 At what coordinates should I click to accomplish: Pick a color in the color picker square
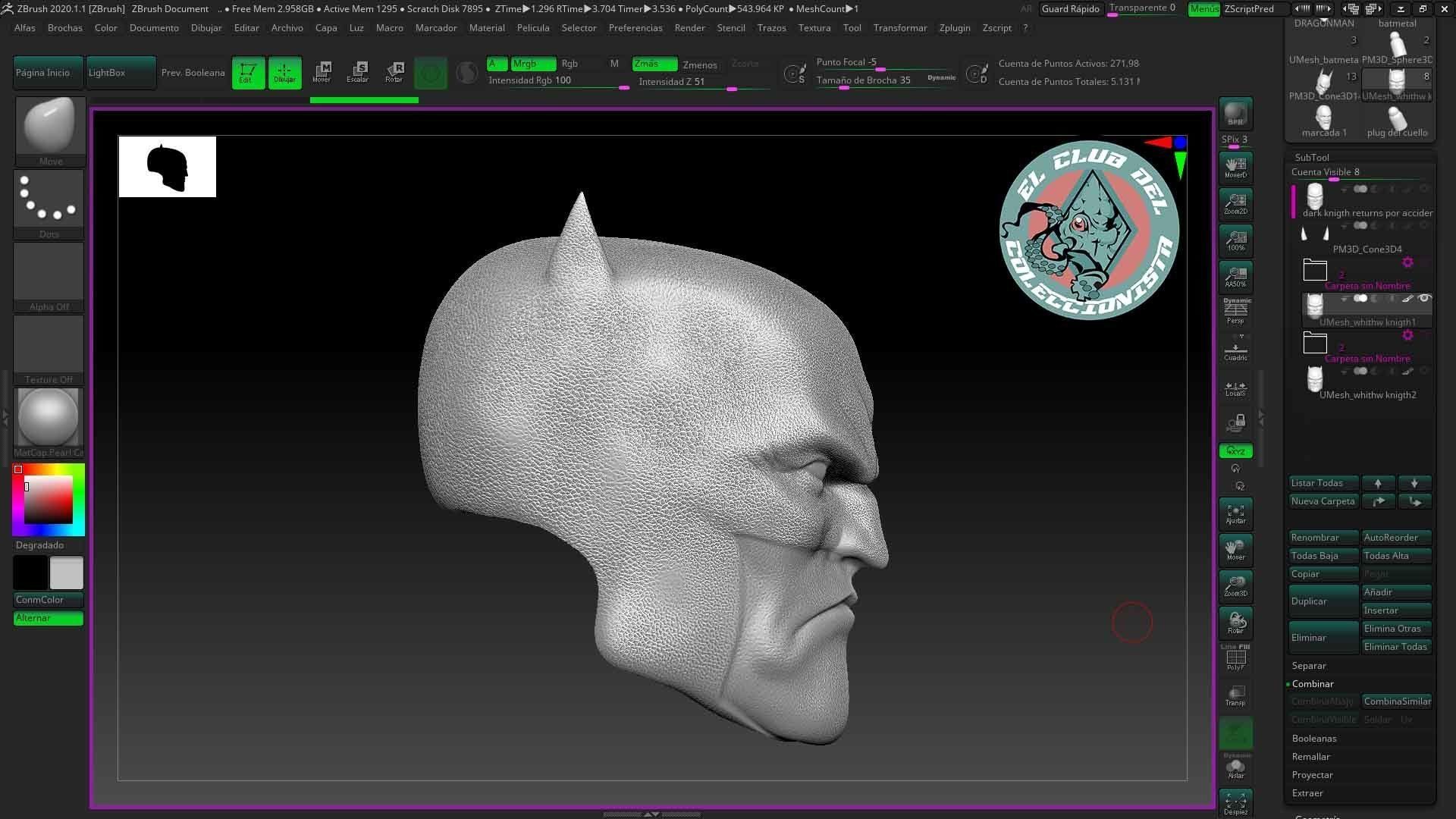[x=49, y=500]
